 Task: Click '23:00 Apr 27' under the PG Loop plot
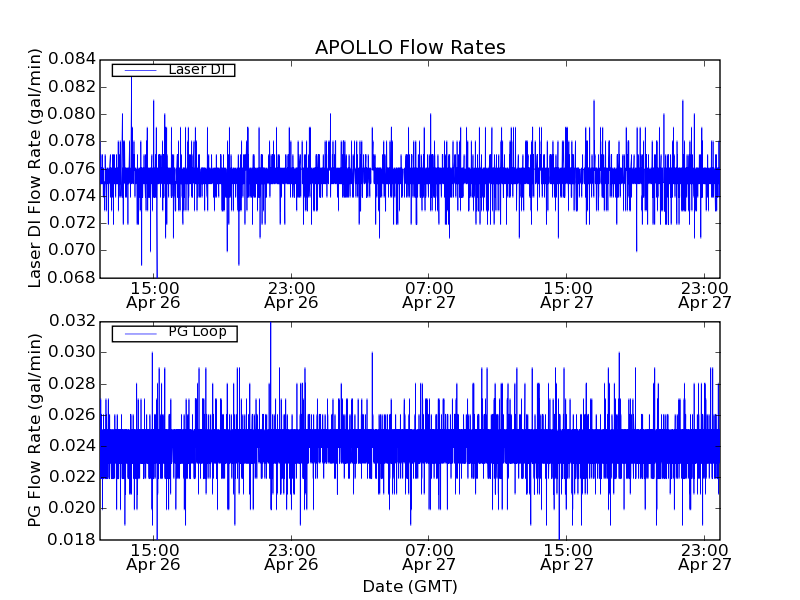tap(705, 558)
